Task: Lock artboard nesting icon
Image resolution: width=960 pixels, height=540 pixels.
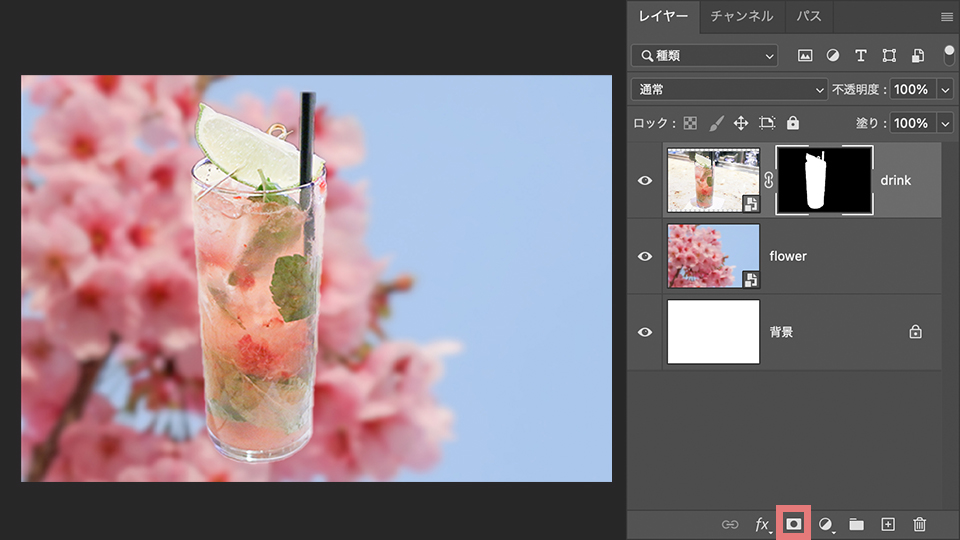Action: click(767, 123)
